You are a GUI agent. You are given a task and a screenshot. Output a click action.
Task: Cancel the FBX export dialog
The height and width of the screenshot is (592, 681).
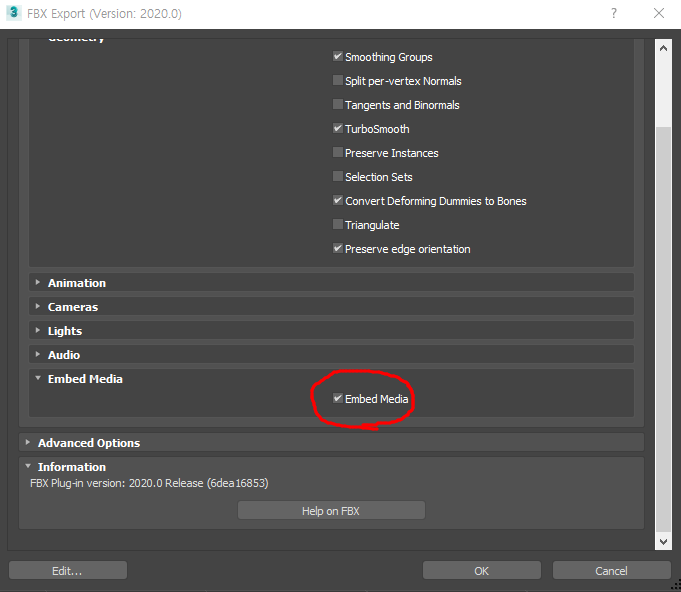coord(611,570)
